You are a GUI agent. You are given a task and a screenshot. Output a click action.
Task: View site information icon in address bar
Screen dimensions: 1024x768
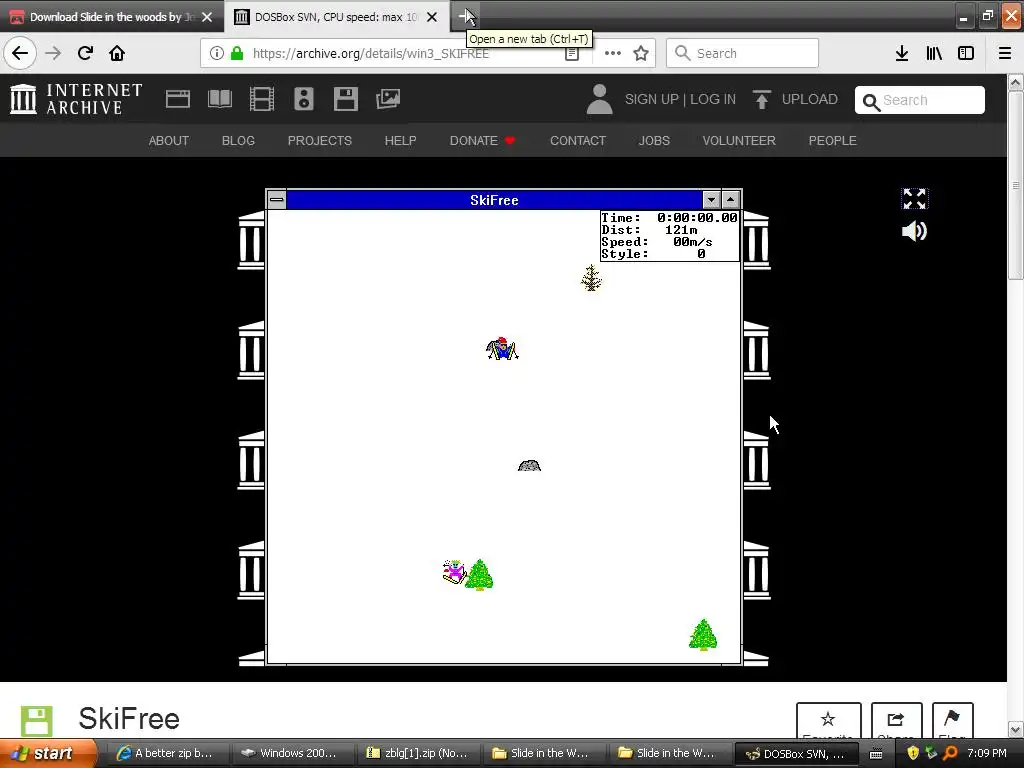[x=216, y=53]
